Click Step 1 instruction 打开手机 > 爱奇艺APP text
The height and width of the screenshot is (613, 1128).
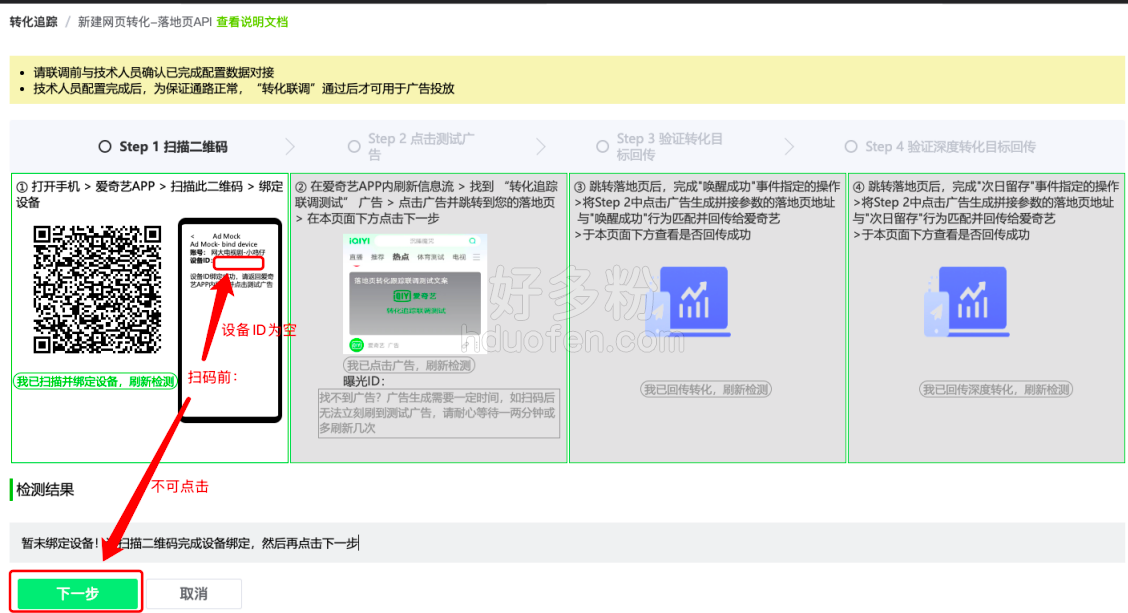[x=150, y=194]
